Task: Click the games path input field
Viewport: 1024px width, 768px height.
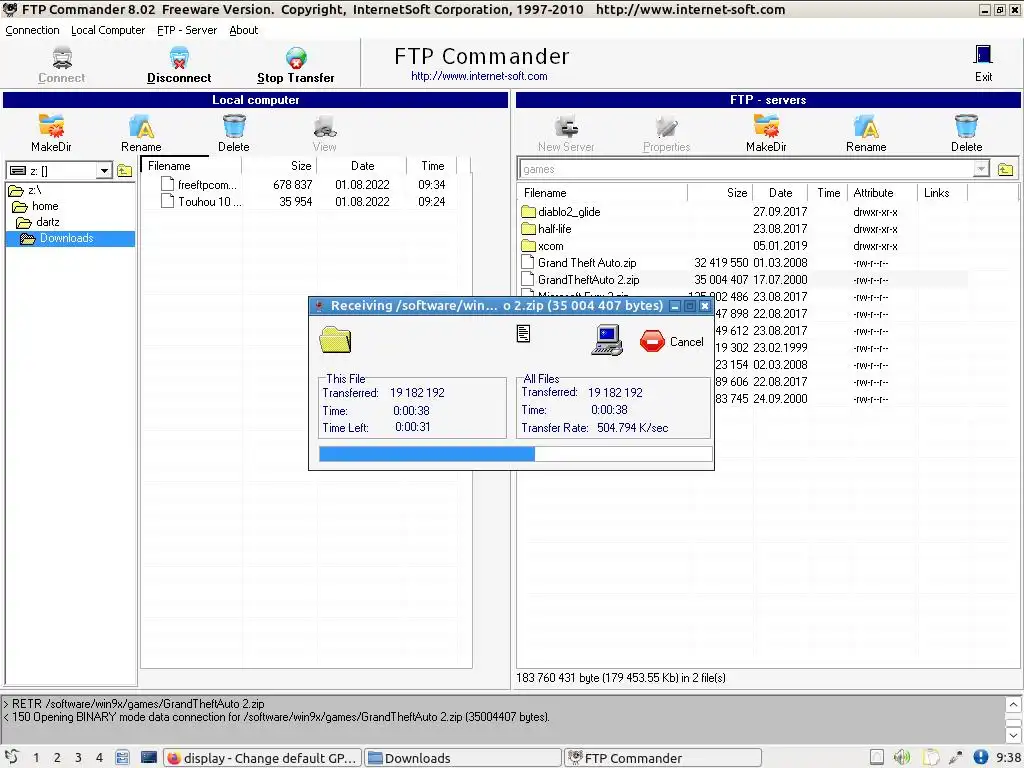Action: 746,169
